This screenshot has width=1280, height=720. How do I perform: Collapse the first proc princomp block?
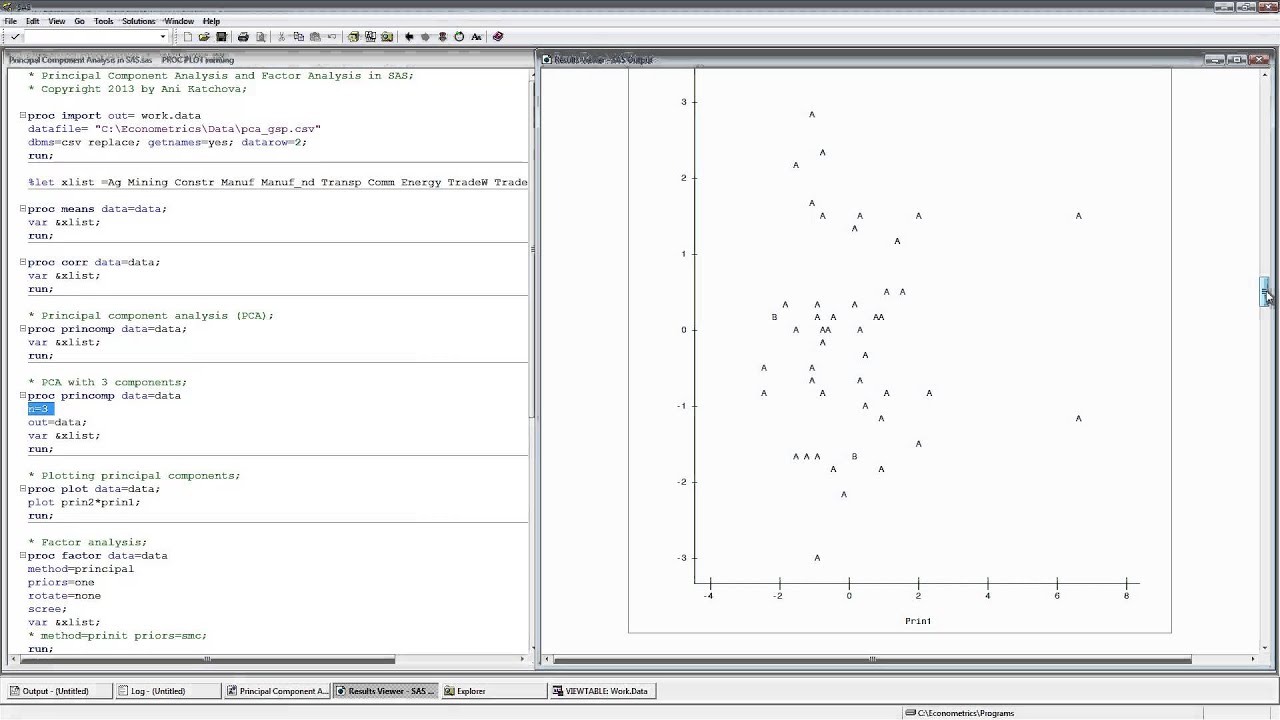[22, 329]
